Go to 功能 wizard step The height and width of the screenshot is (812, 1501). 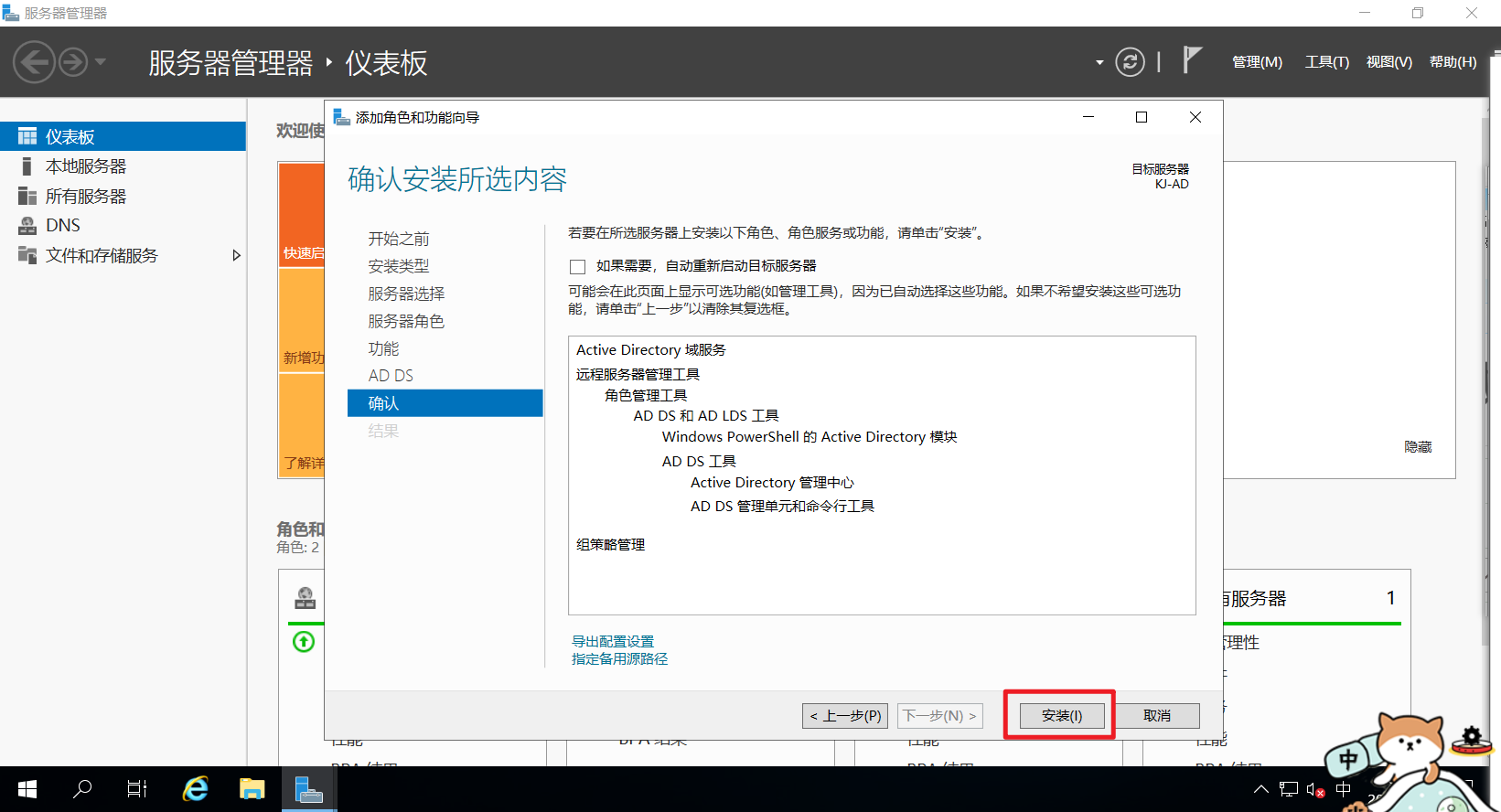pos(383,348)
